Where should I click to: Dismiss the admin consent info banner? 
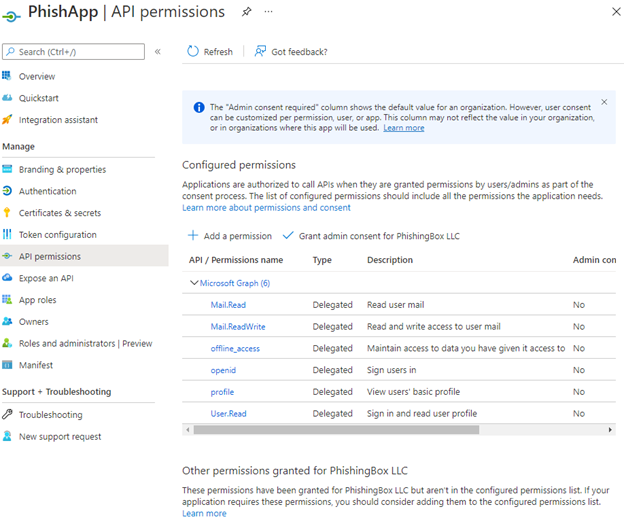[604, 102]
